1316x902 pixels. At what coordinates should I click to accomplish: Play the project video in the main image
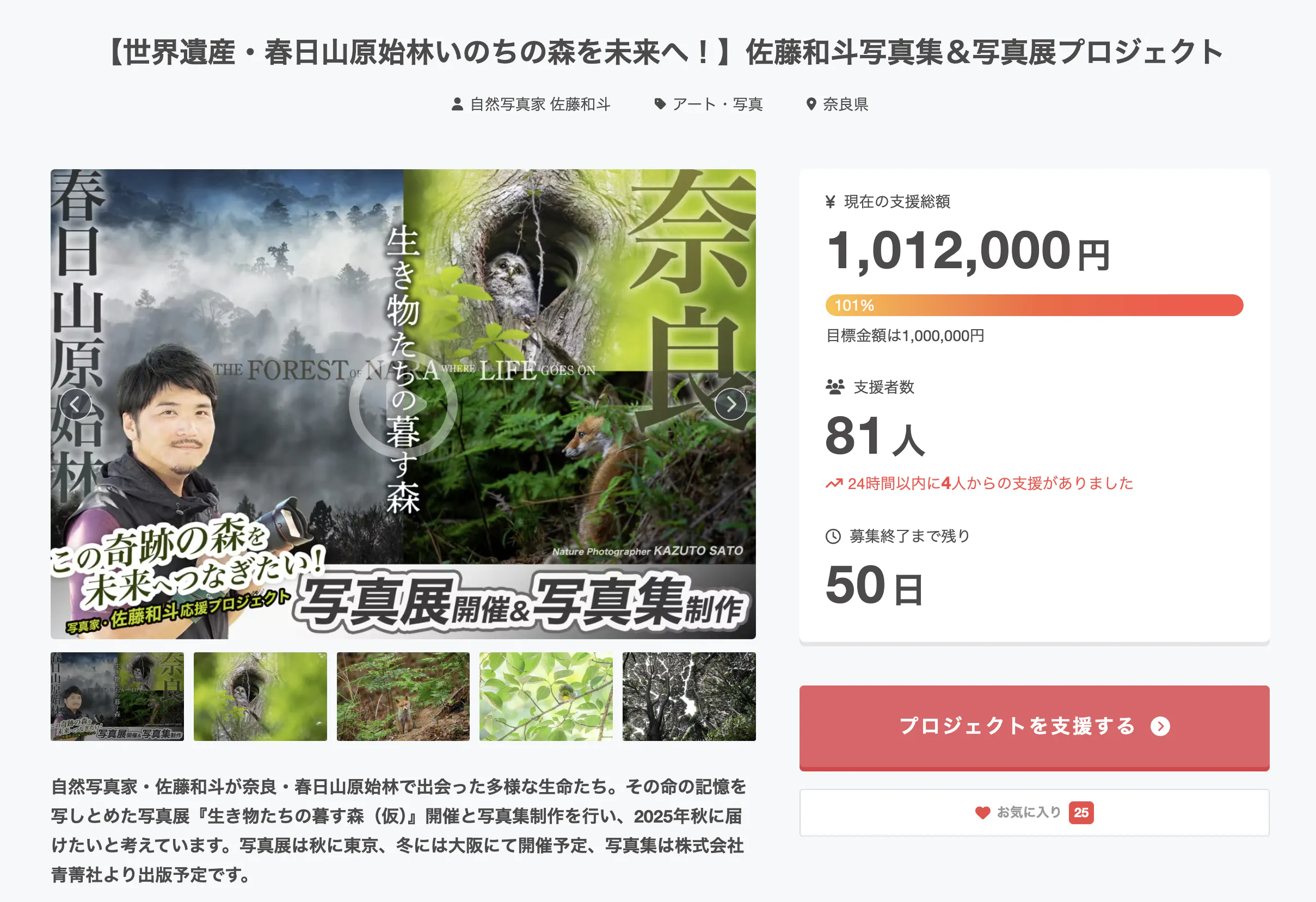403,404
